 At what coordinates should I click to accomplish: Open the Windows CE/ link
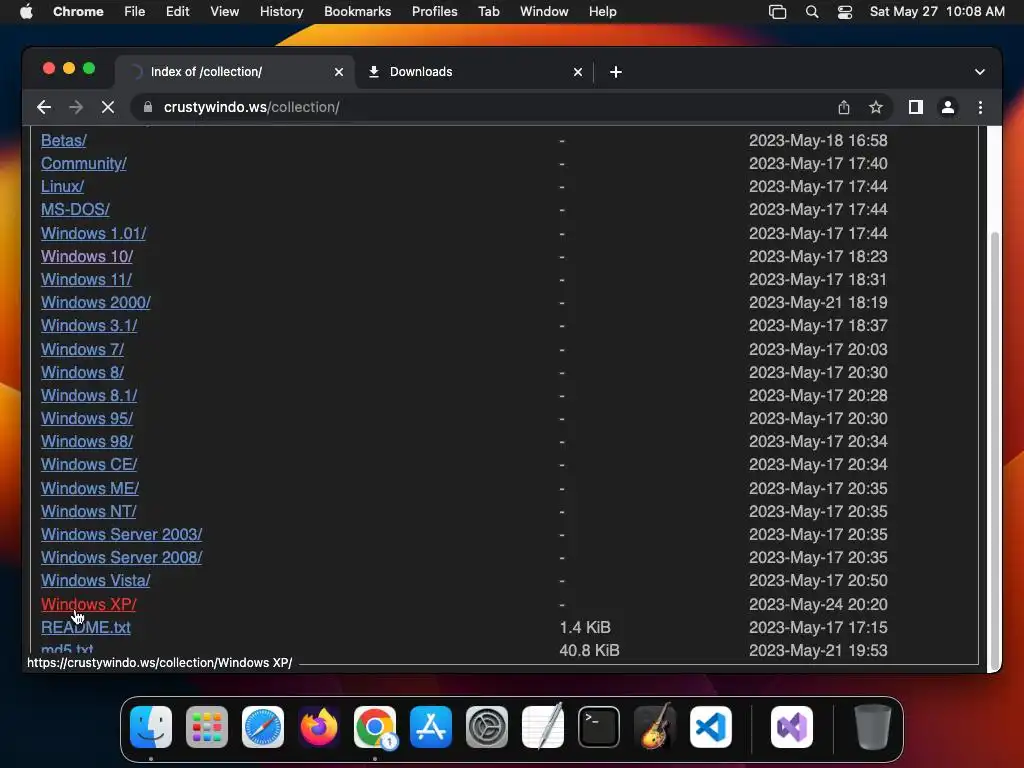(89, 464)
